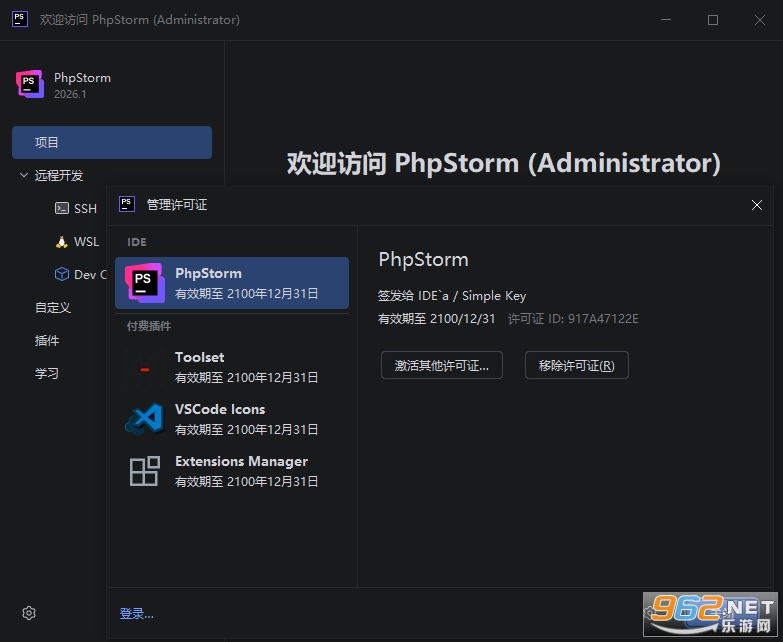The height and width of the screenshot is (642, 783).
Task: Click the 有效期至 2100/12/31 text
Action: point(436,319)
